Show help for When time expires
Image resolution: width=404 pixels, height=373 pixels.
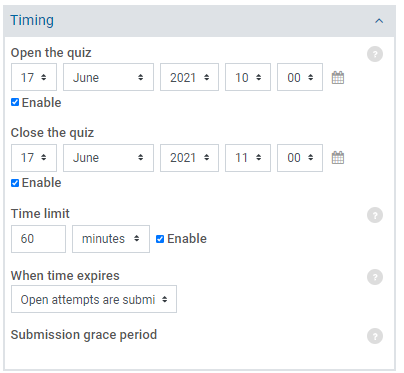[x=375, y=277]
